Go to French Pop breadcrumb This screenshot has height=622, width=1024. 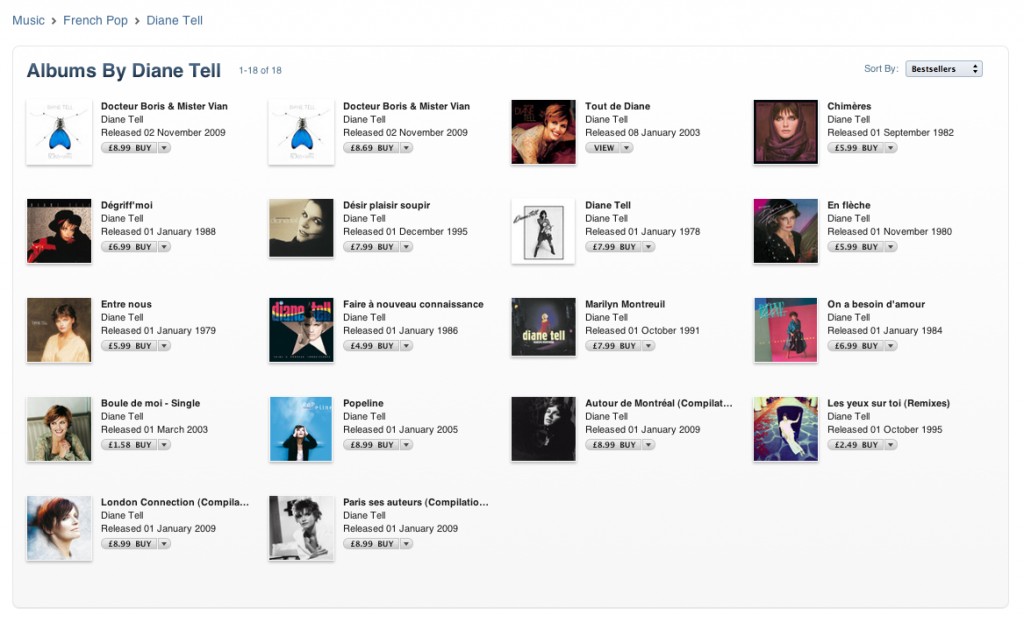[95, 20]
